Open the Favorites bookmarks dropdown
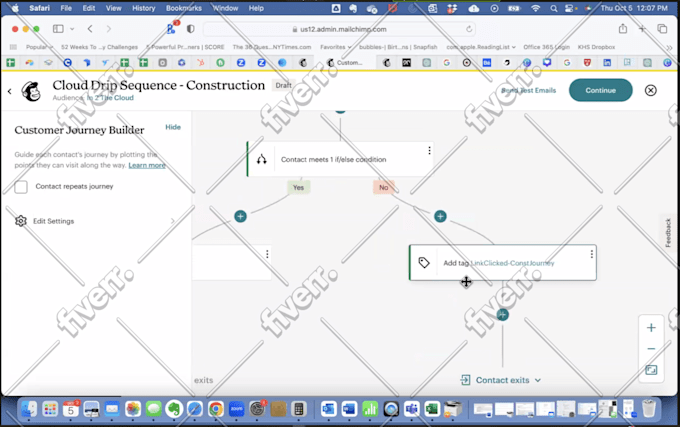The width and height of the screenshot is (680, 427). [336, 47]
